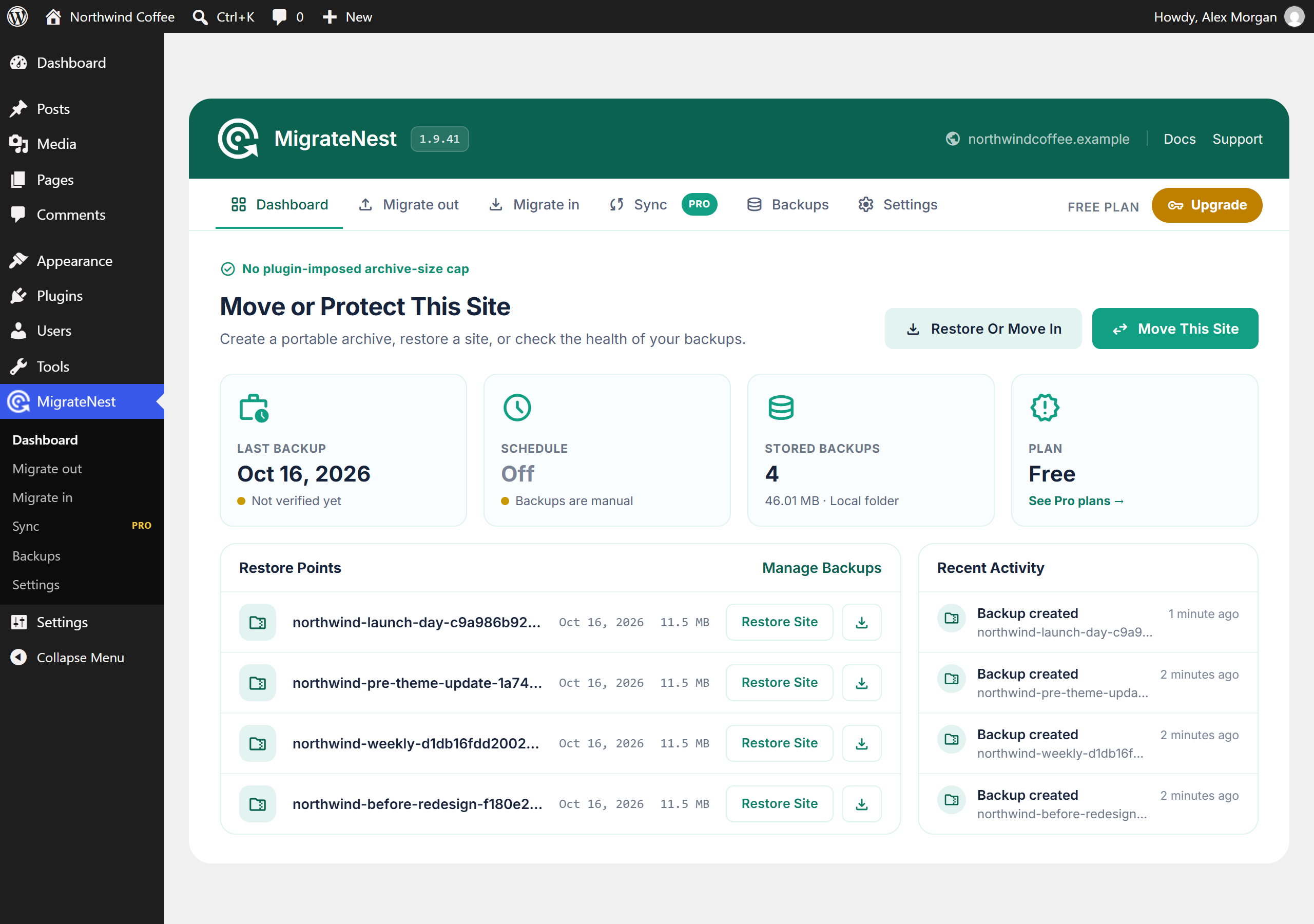1314x924 pixels.
Task: Open the MigrateNest Settings tab
Action: (897, 205)
